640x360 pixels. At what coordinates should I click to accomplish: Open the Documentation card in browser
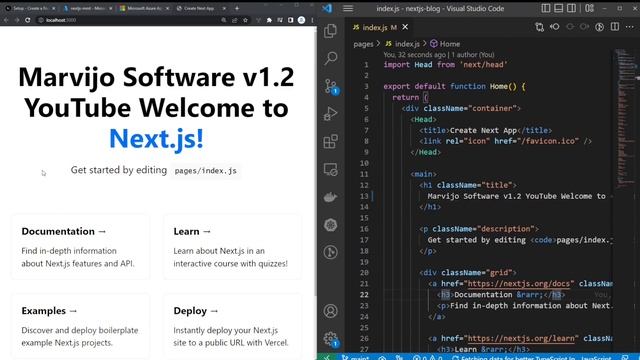(80, 247)
